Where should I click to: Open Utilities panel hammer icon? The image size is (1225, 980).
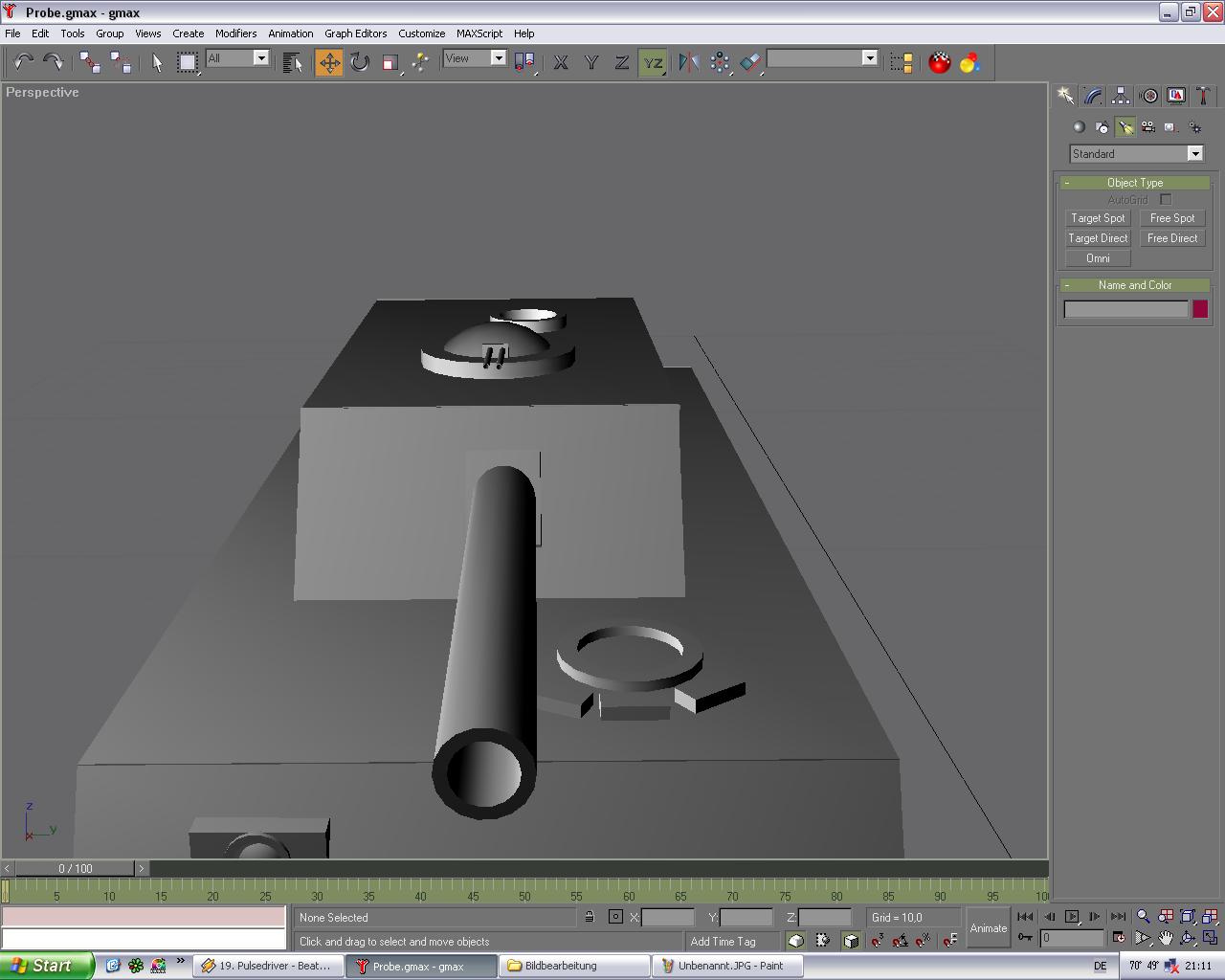point(1203,96)
